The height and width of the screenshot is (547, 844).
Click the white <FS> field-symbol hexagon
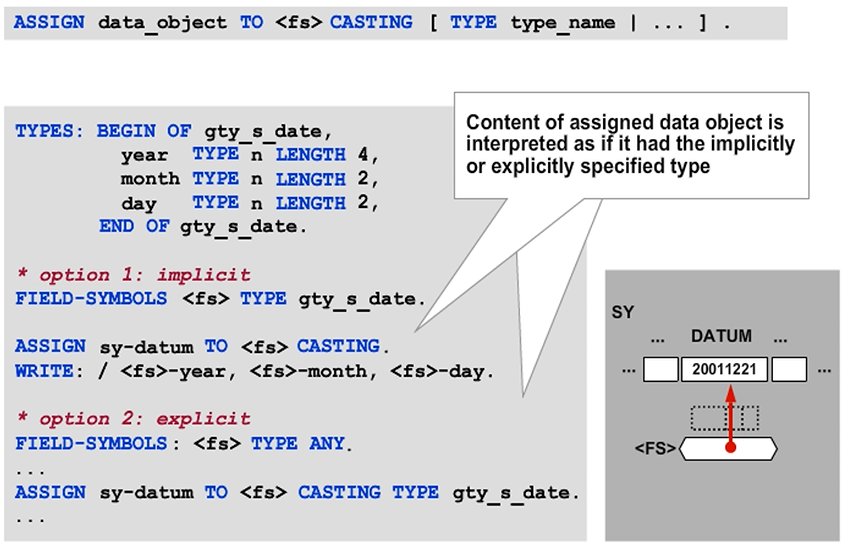click(730, 449)
